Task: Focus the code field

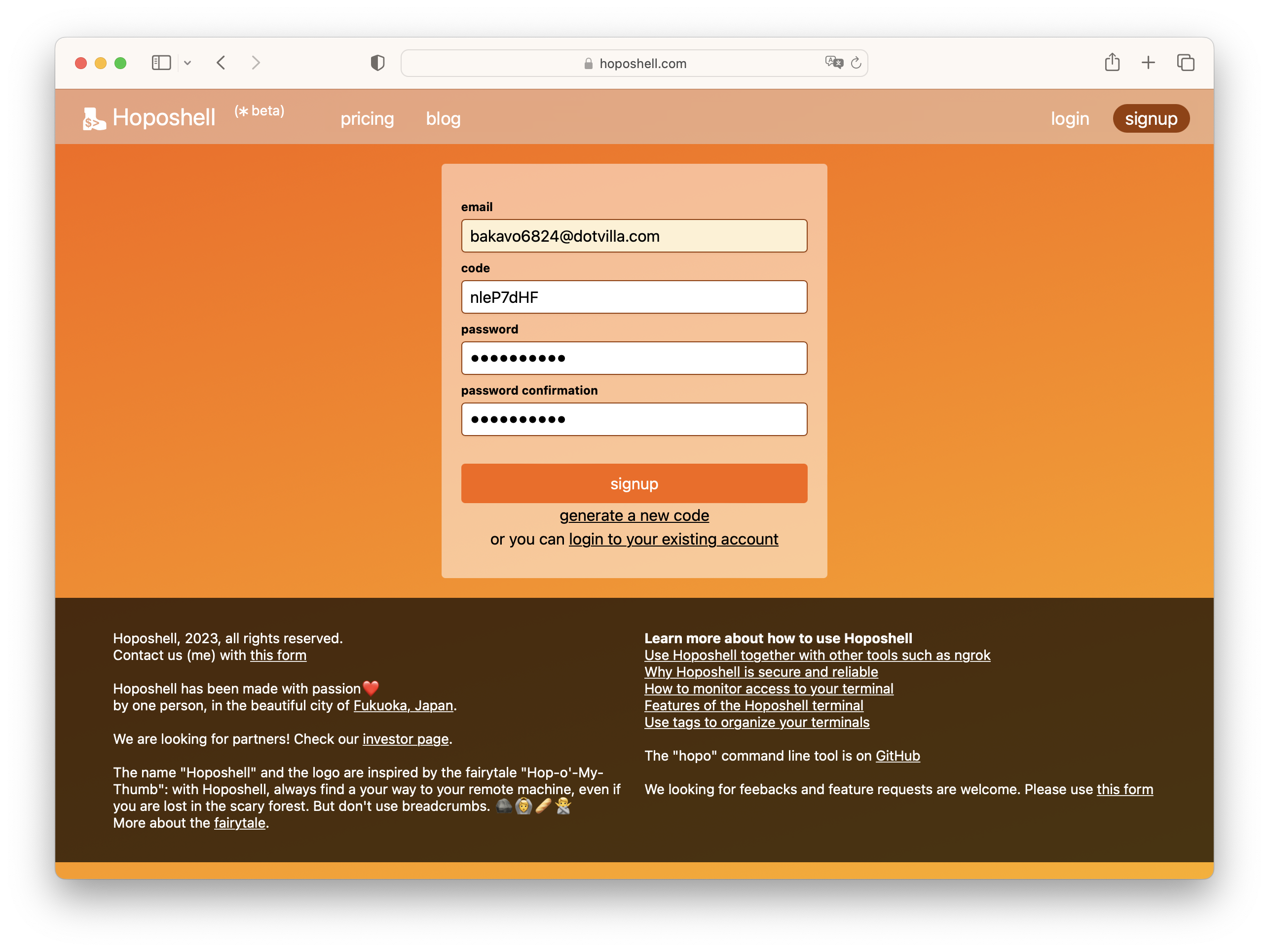Action: click(634, 297)
